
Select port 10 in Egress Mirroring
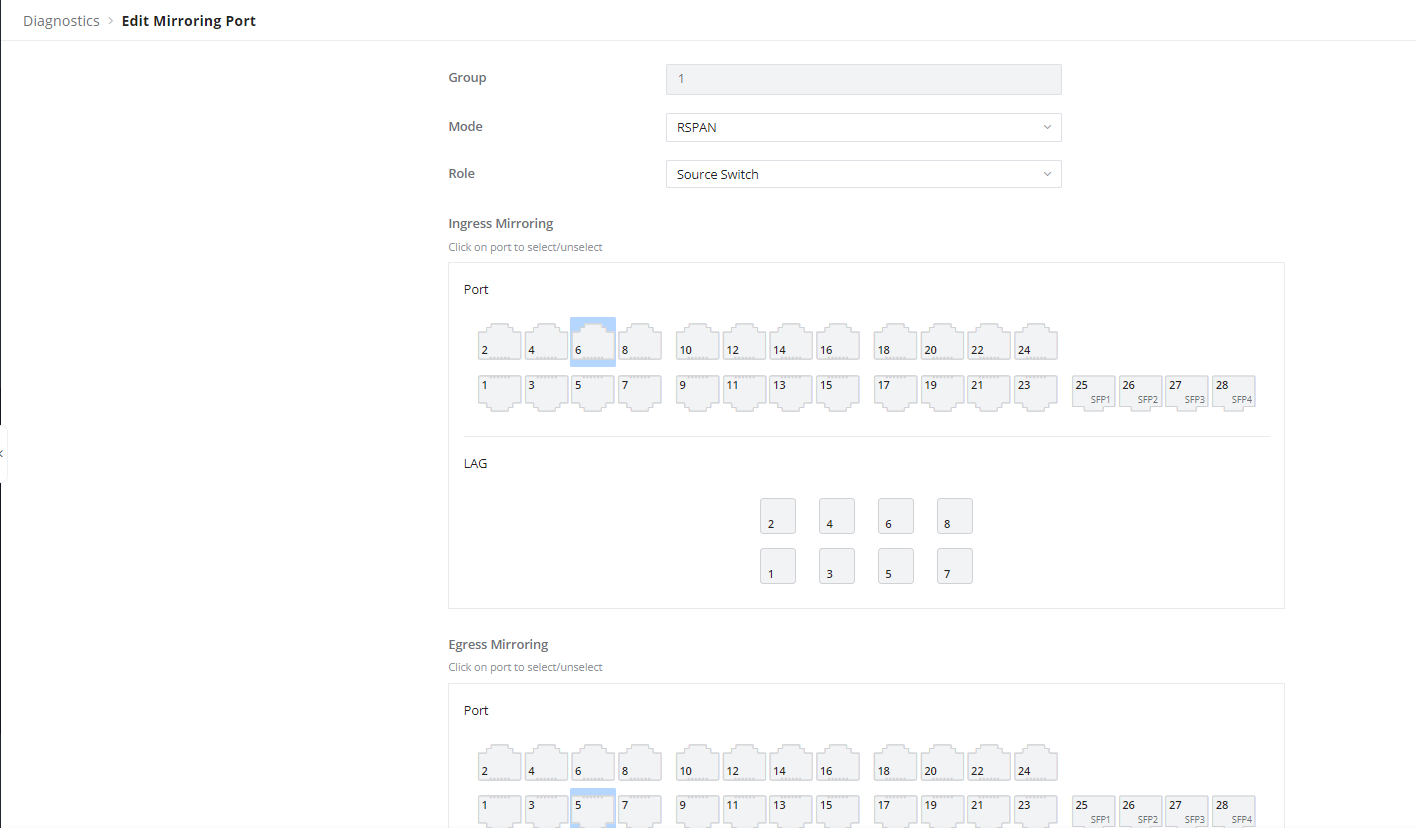pyautogui.click(x=698, y=763)
